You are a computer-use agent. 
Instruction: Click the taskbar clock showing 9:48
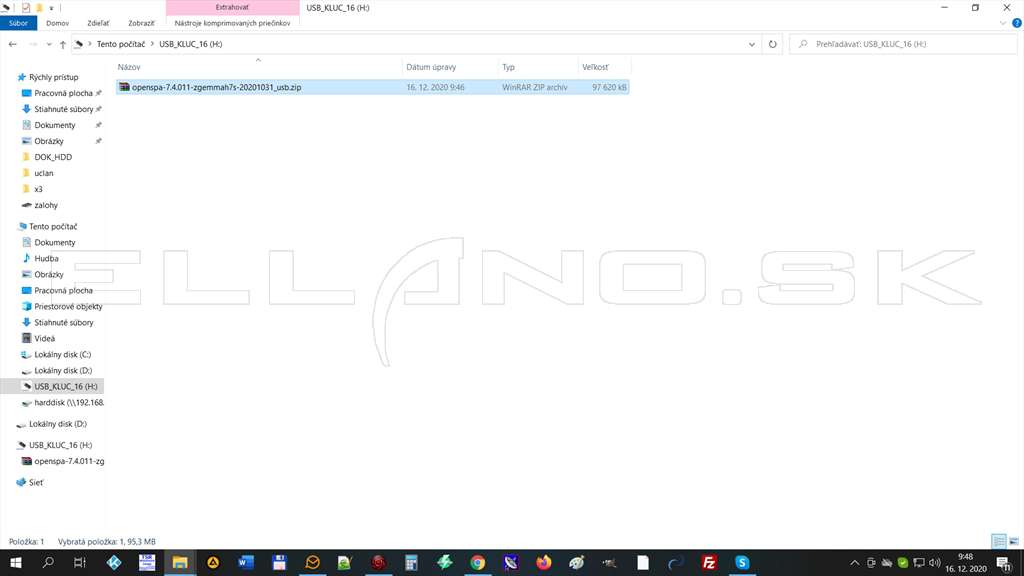pyautogui.click(x=966, y=562)
